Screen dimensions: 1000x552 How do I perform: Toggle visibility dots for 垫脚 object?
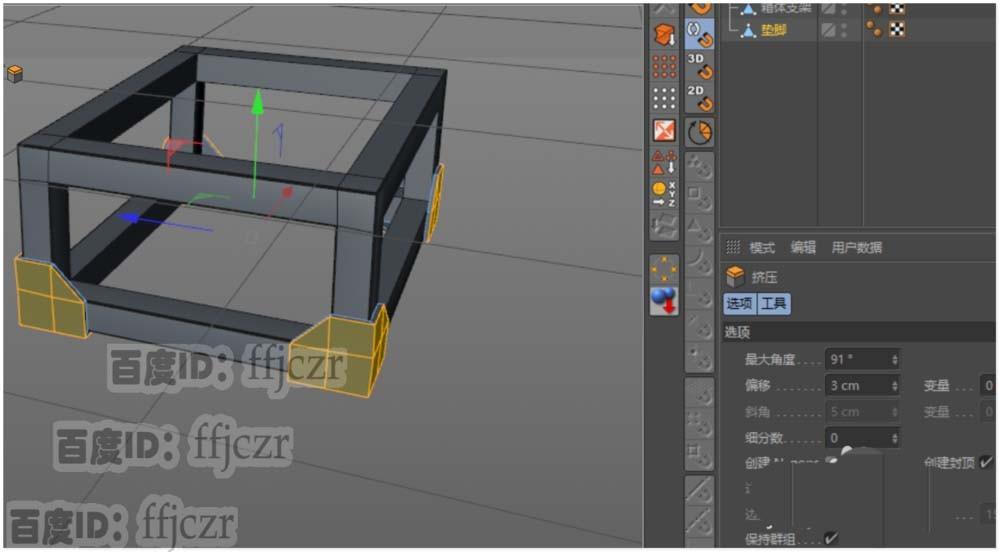845,29
